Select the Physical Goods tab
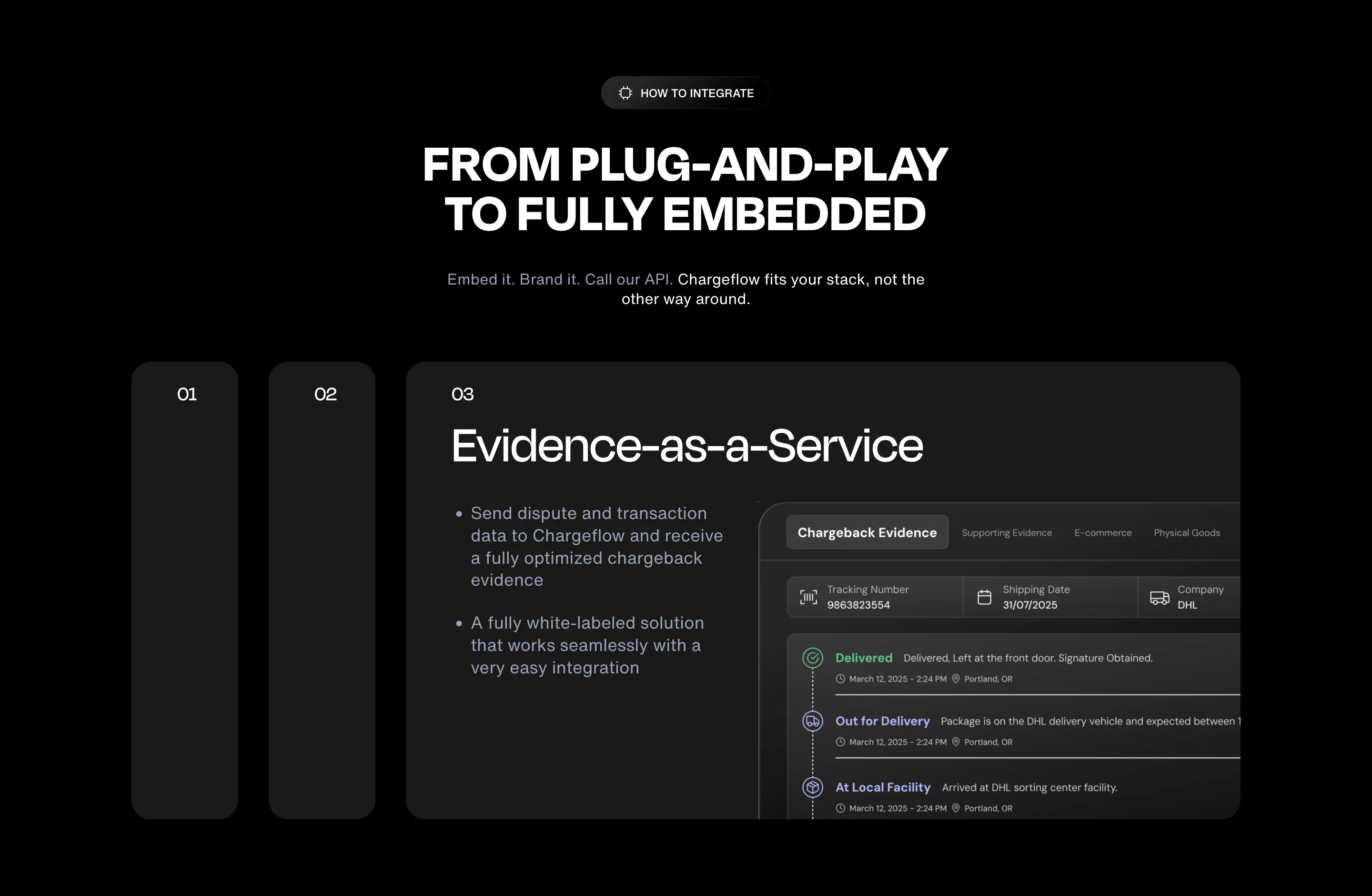This screenshot has height=896, width=1372. [1186, 532]
